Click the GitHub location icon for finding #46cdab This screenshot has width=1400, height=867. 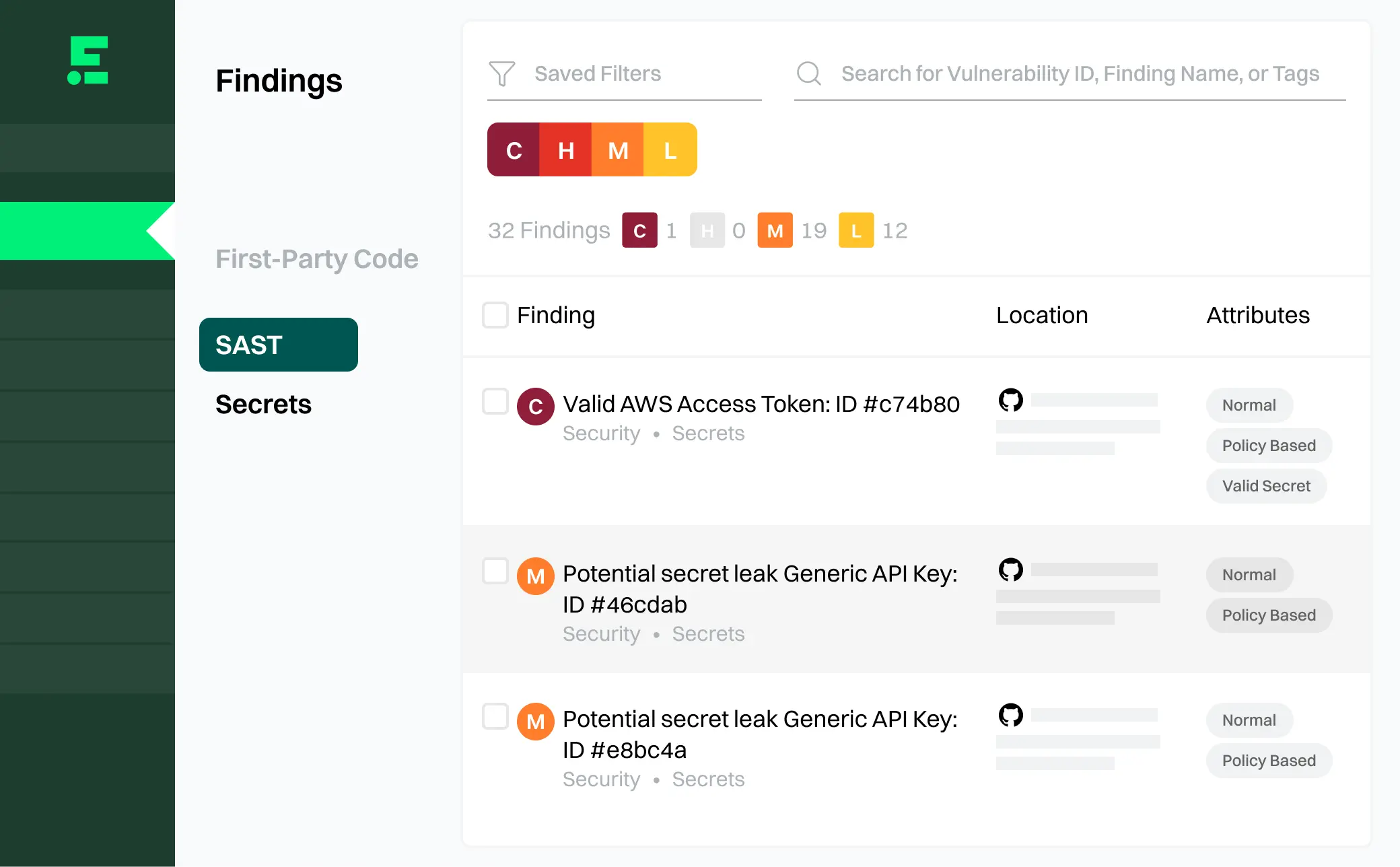coord(1011,569)
